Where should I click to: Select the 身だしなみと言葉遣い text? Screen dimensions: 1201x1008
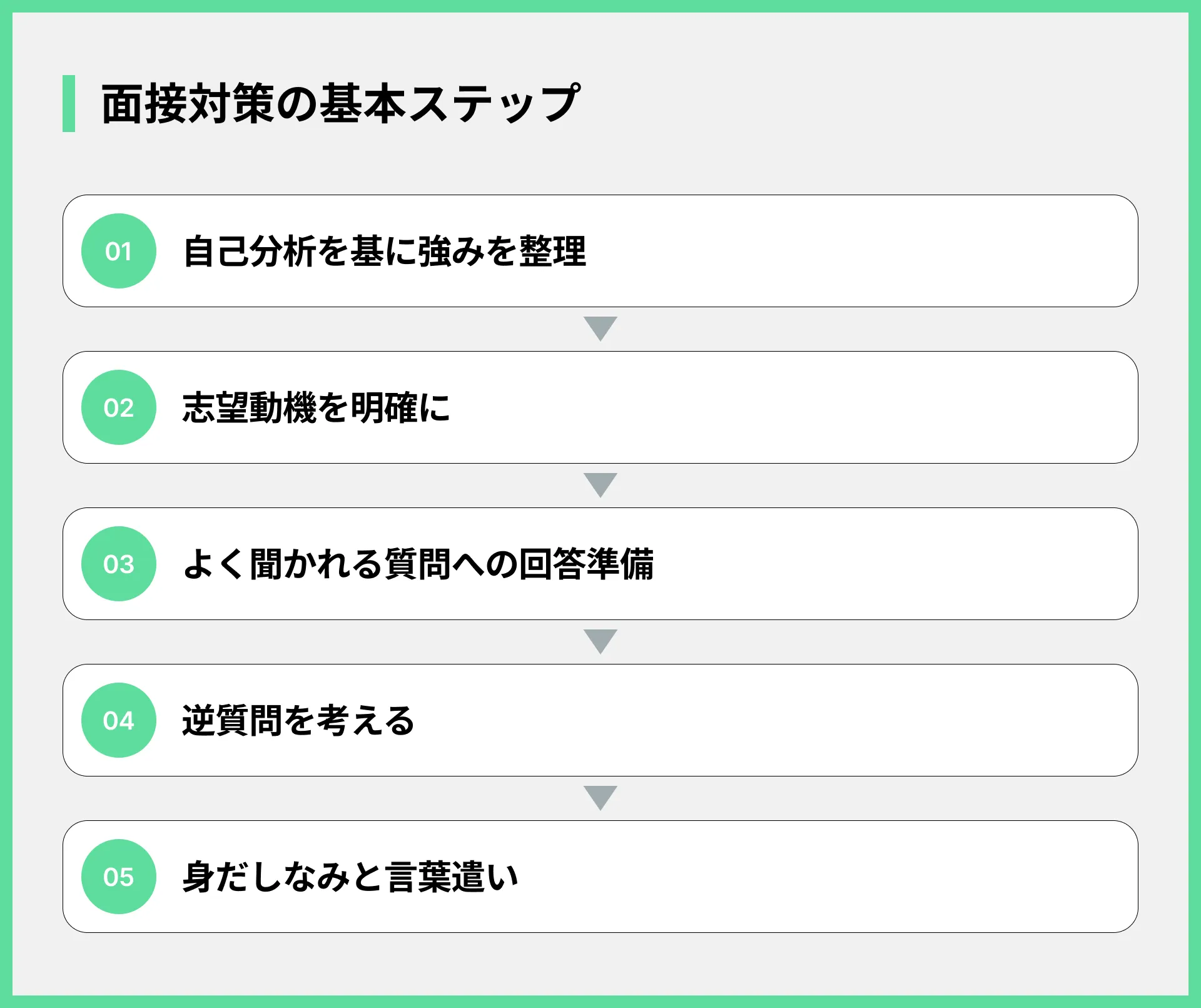pyautogui.click(x=350, y=877)
